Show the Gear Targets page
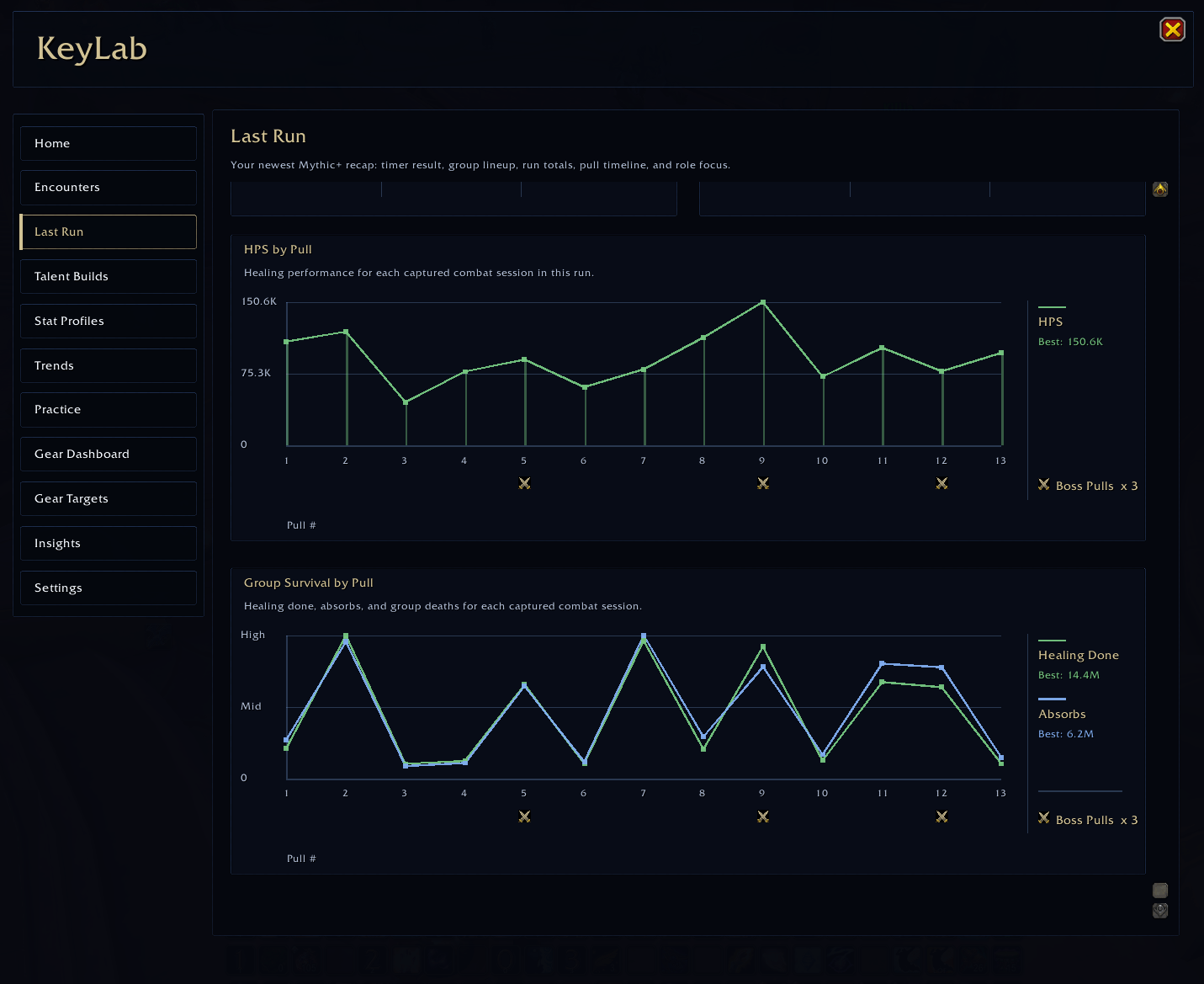Image resolution: width=1204 pixels, height=984 pixels. 109,498
